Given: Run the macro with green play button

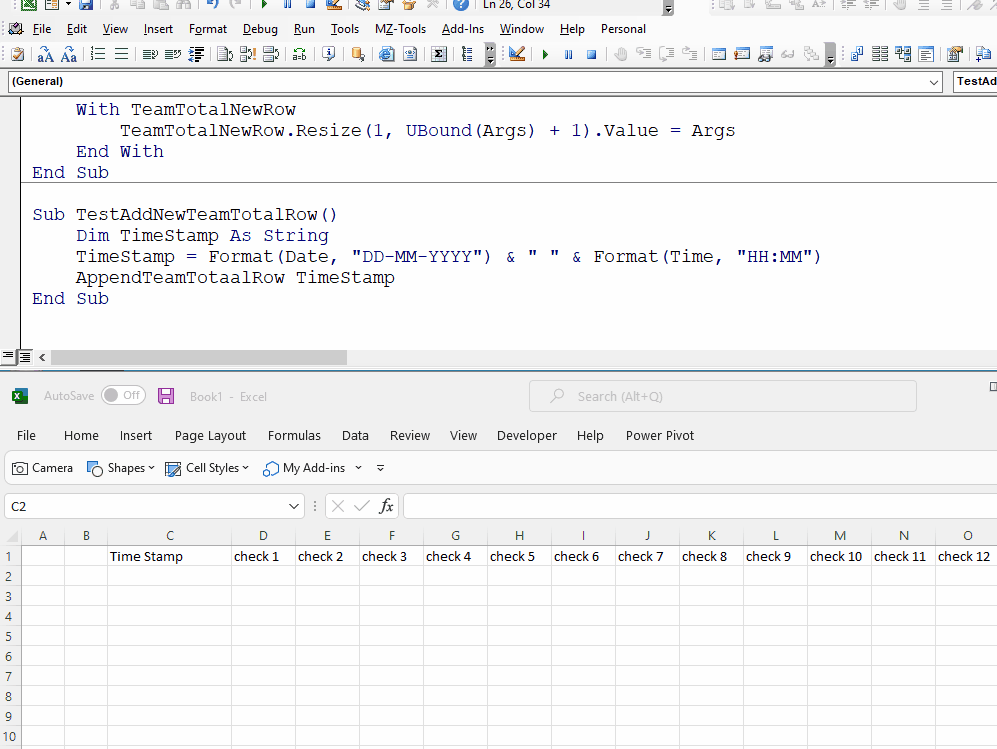Looking at the screenshot, I should pos(545,55).
